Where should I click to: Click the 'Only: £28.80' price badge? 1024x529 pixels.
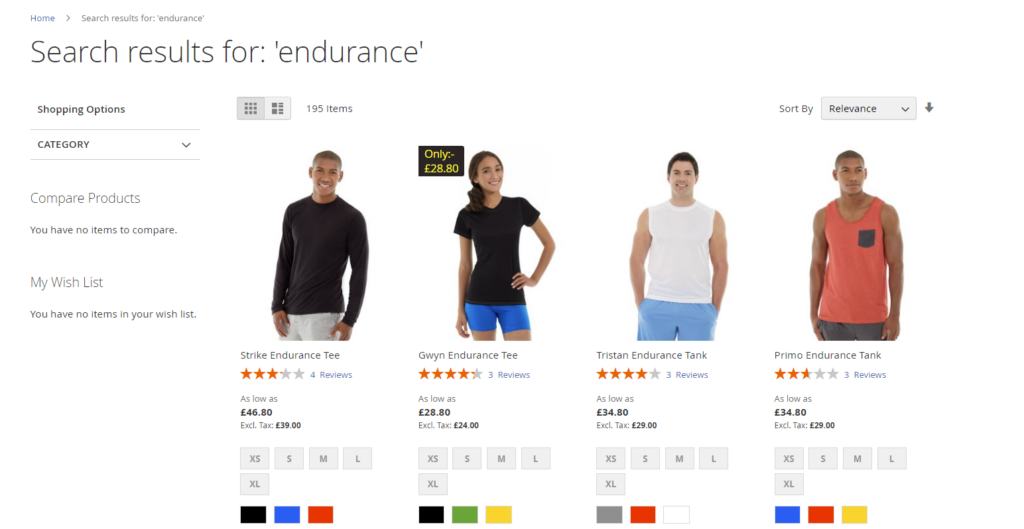click(x=441, y=161)
